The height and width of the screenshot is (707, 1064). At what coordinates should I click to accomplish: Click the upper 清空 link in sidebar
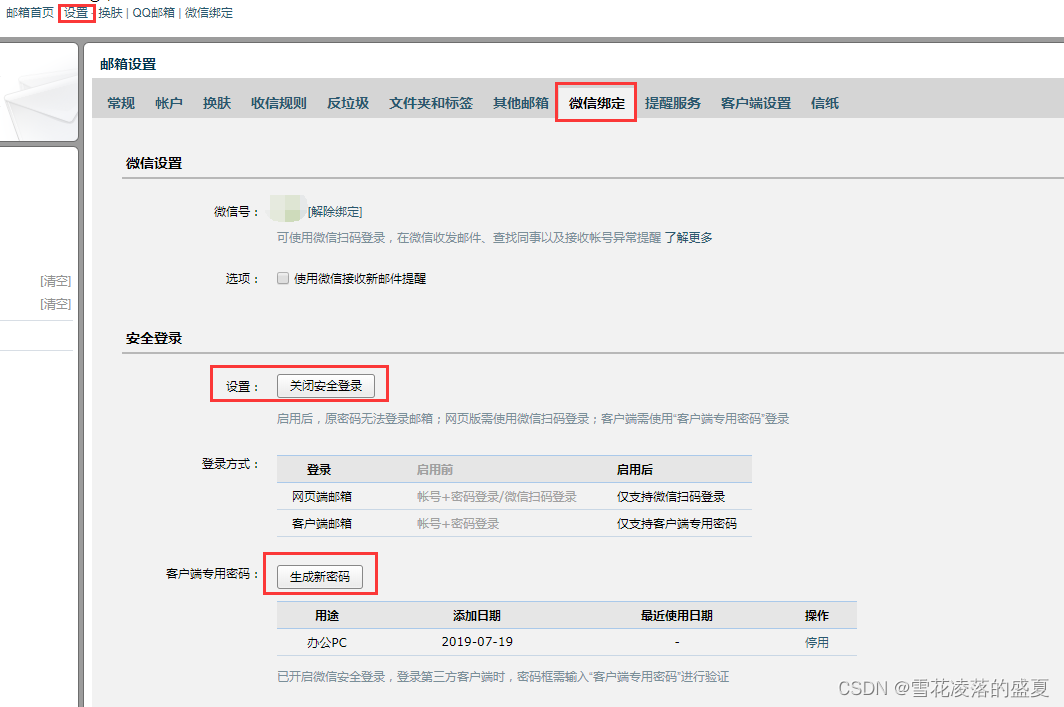pyautogui.click(x=56, y=281)
